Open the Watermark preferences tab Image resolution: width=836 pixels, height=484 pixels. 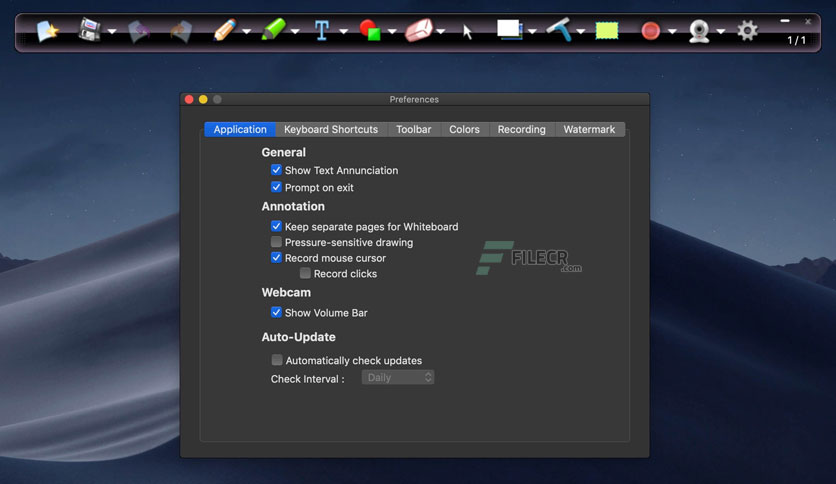pyautogui.click(x=589, y=130)
